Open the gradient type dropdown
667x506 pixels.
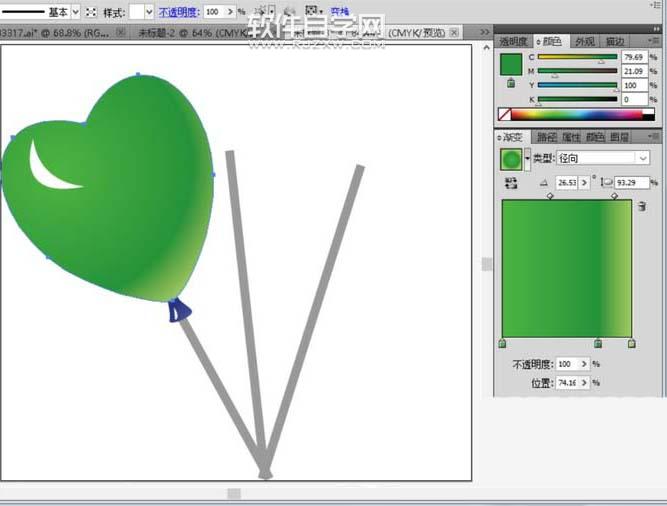pos(642,158)
